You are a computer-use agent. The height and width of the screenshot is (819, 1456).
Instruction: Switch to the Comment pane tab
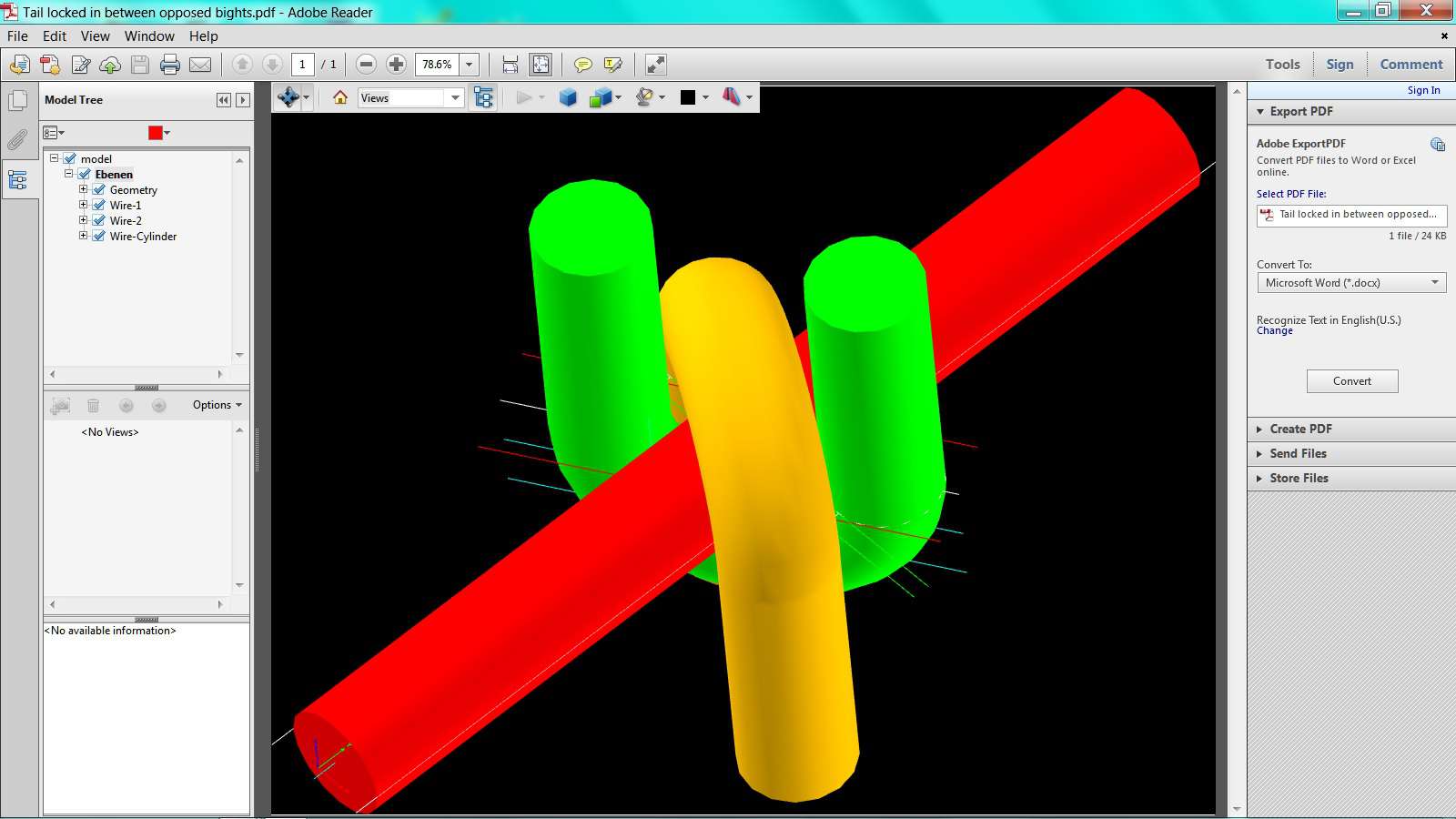click(1411, 65)
